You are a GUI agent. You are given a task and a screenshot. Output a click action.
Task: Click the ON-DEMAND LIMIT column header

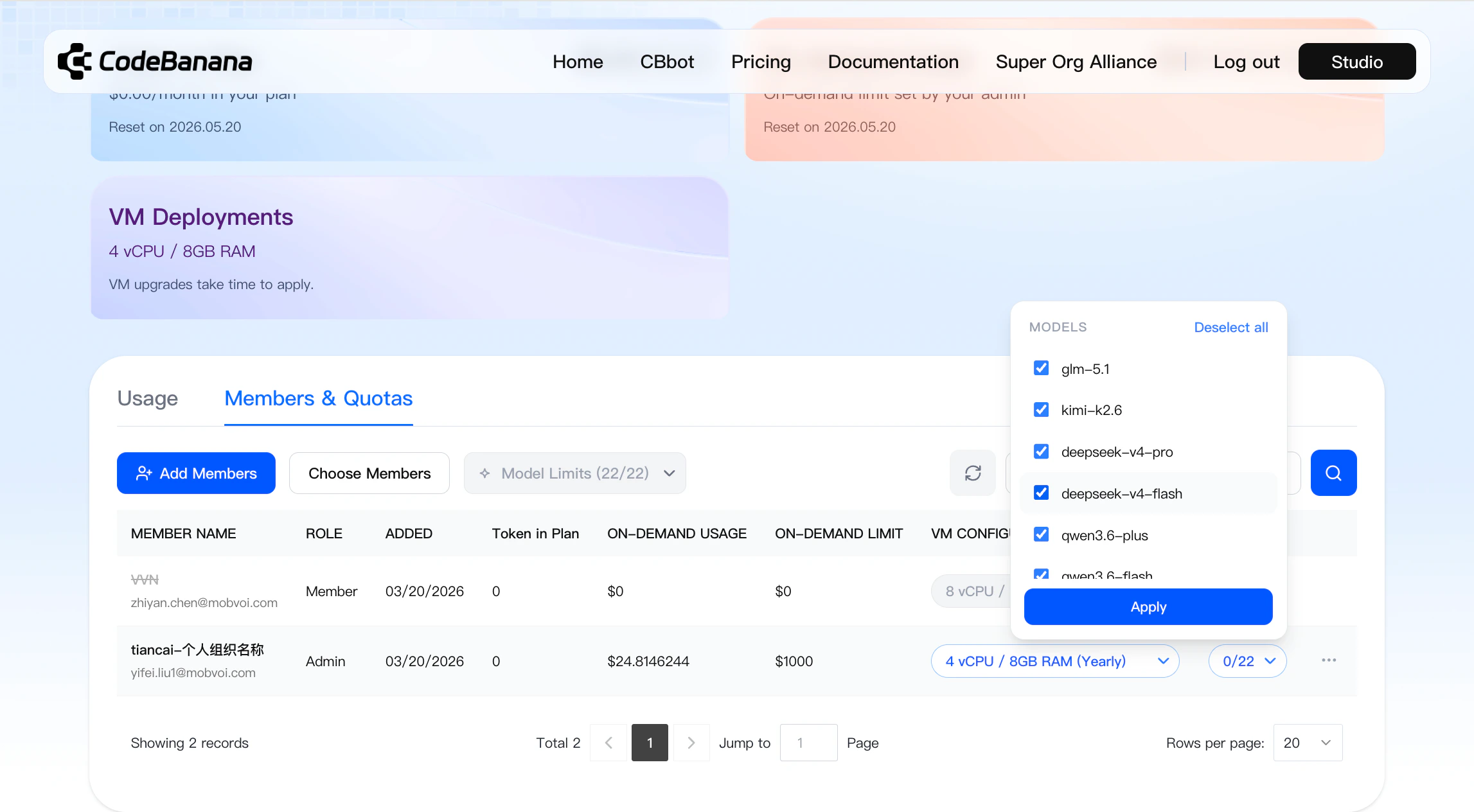point(839,533)
